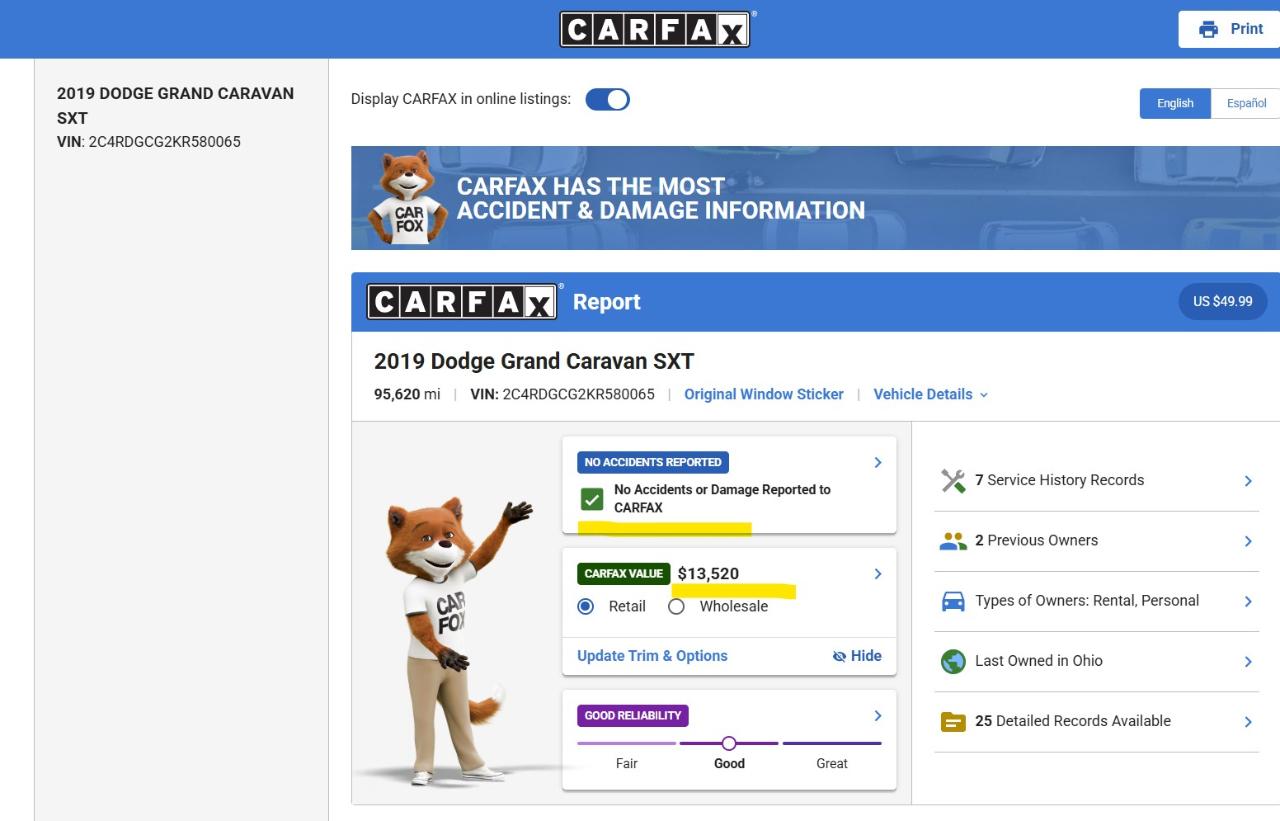Click the reliability slider knob at Good
Screen dimensions: 1280x821
point(729,743)
